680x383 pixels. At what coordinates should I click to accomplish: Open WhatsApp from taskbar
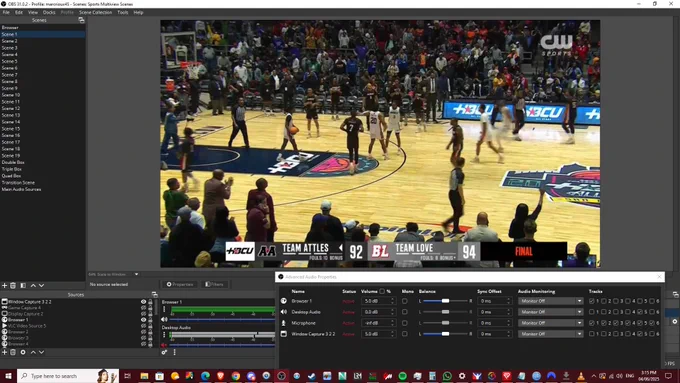[x=447, y=376]
